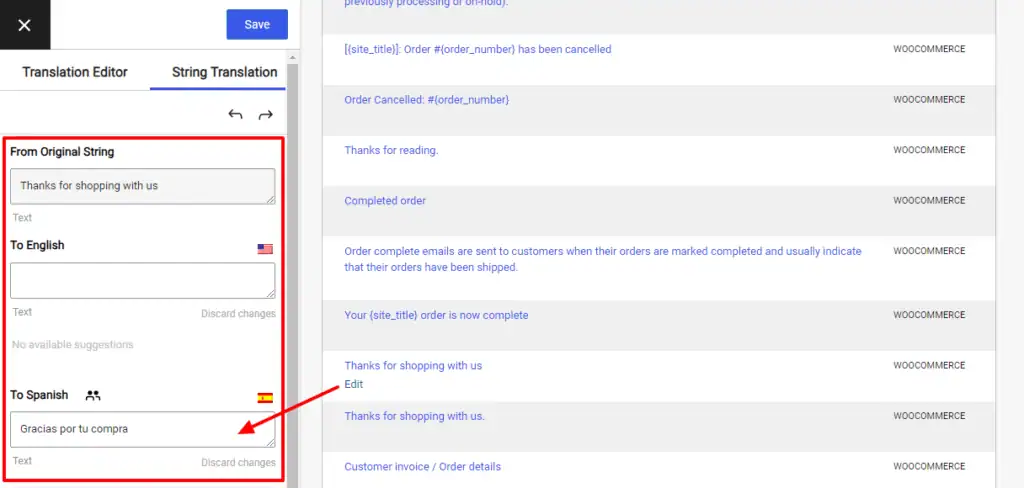Click the US flag icon beside To English
The width and height of the screenshot is (1024, 488).
264,249
